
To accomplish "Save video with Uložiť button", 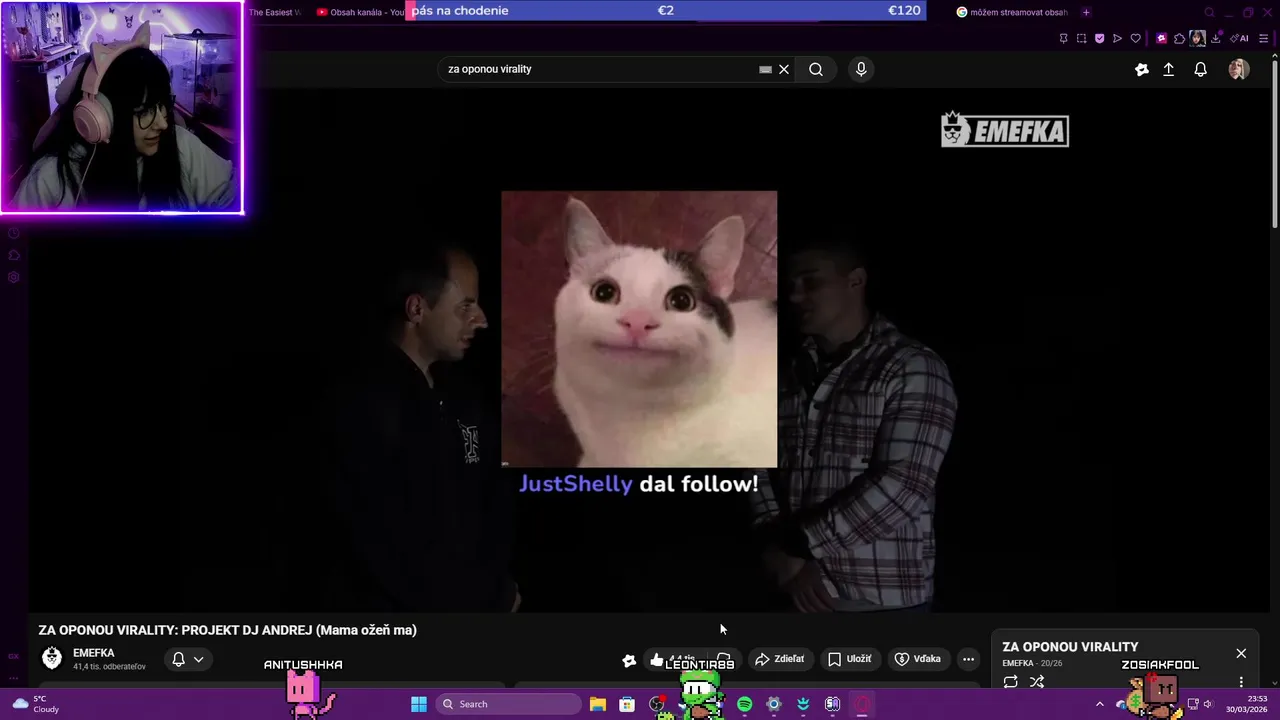I will point(849,659).
